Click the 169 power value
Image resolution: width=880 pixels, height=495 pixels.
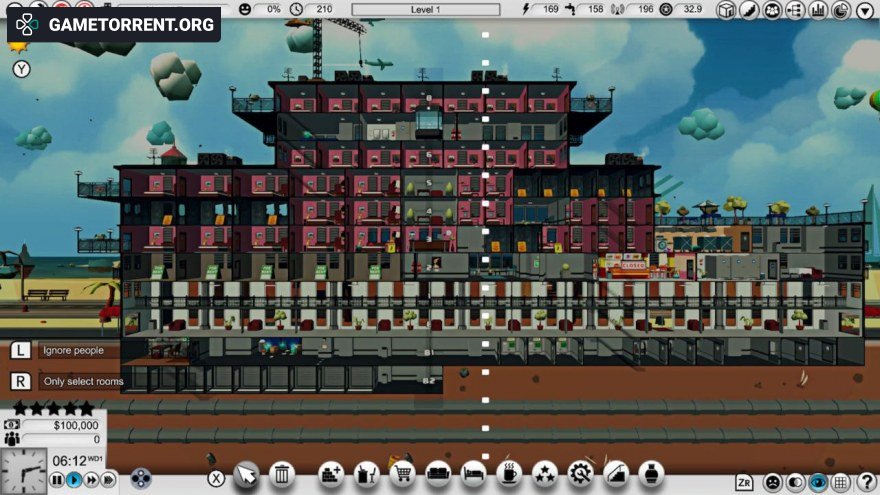coord(551,9)
